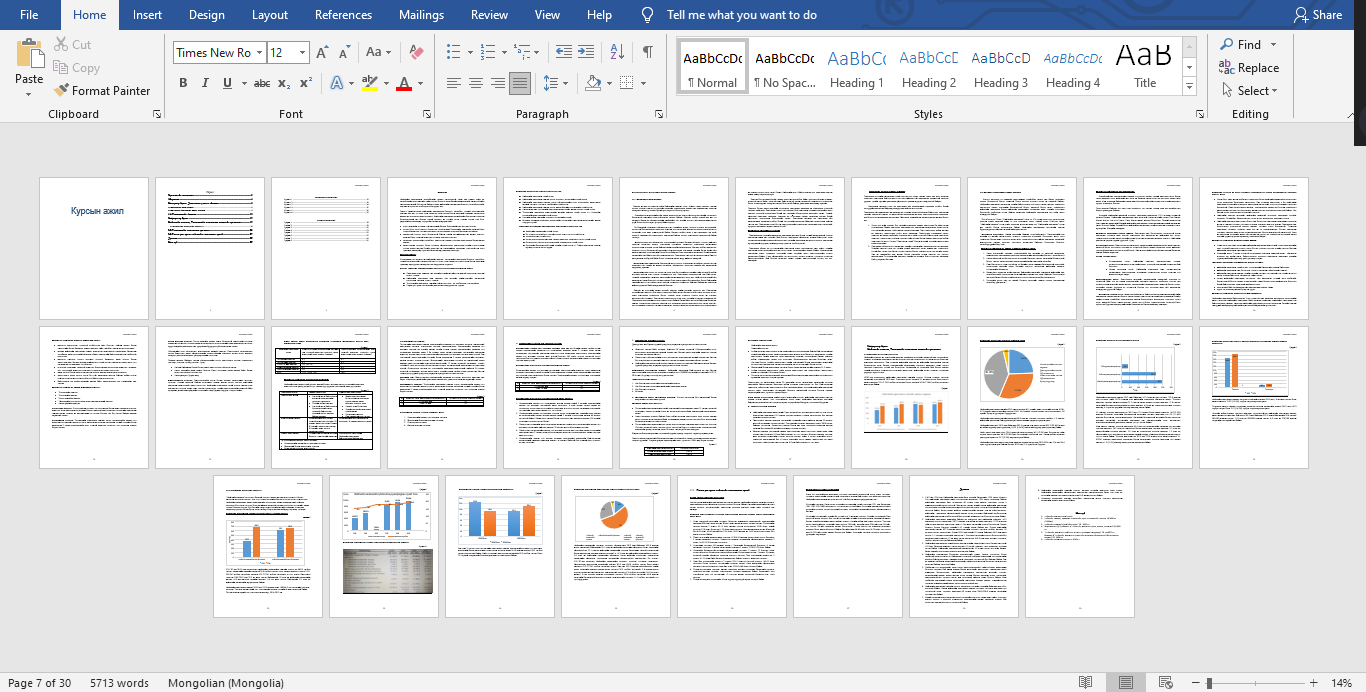Open the Insert ribbon tab

[147, 15]
